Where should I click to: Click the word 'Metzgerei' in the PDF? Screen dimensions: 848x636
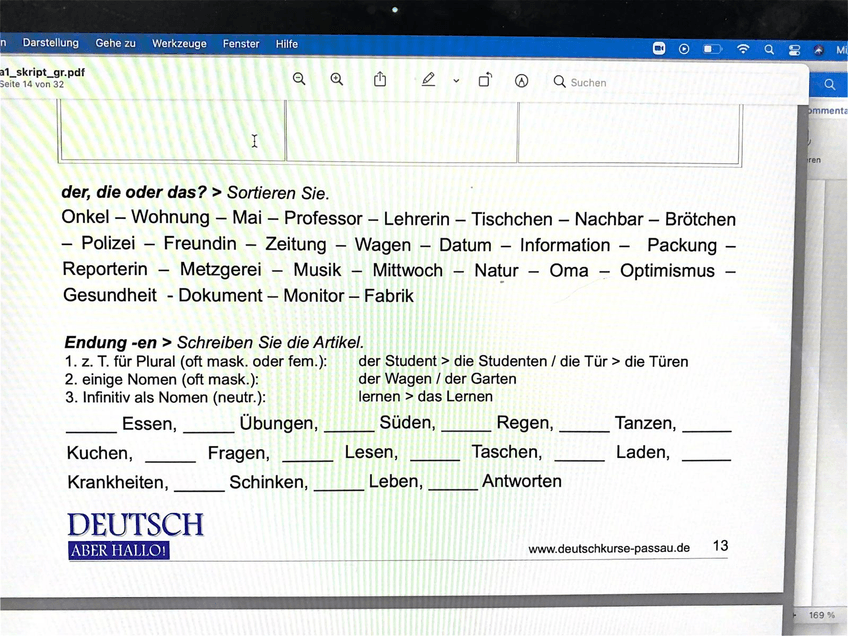pos(221,269)
